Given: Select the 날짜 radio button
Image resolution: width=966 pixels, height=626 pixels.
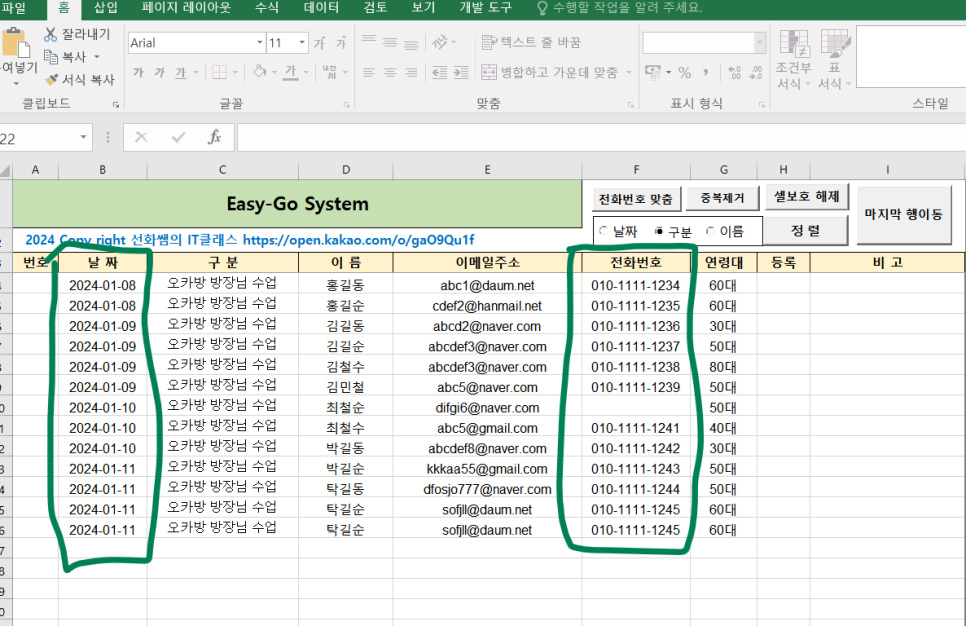Looking at the screenshot, I should point(603,230).
